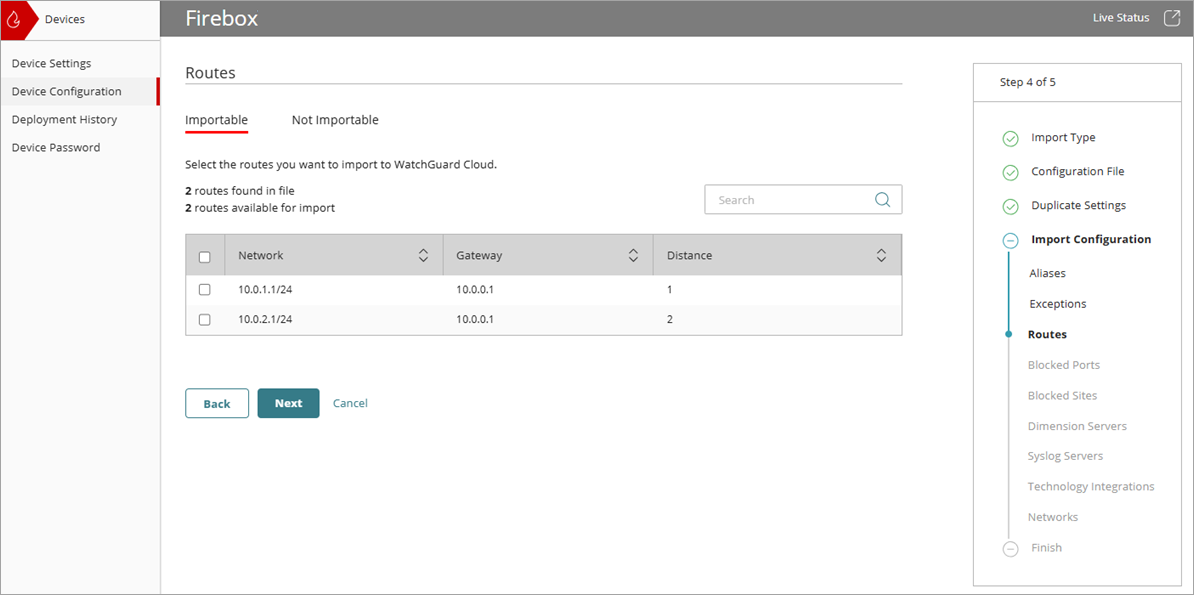Open Device Settings in sidebar
Viewport: 1194px width, 595px height.
coord(52,63)
